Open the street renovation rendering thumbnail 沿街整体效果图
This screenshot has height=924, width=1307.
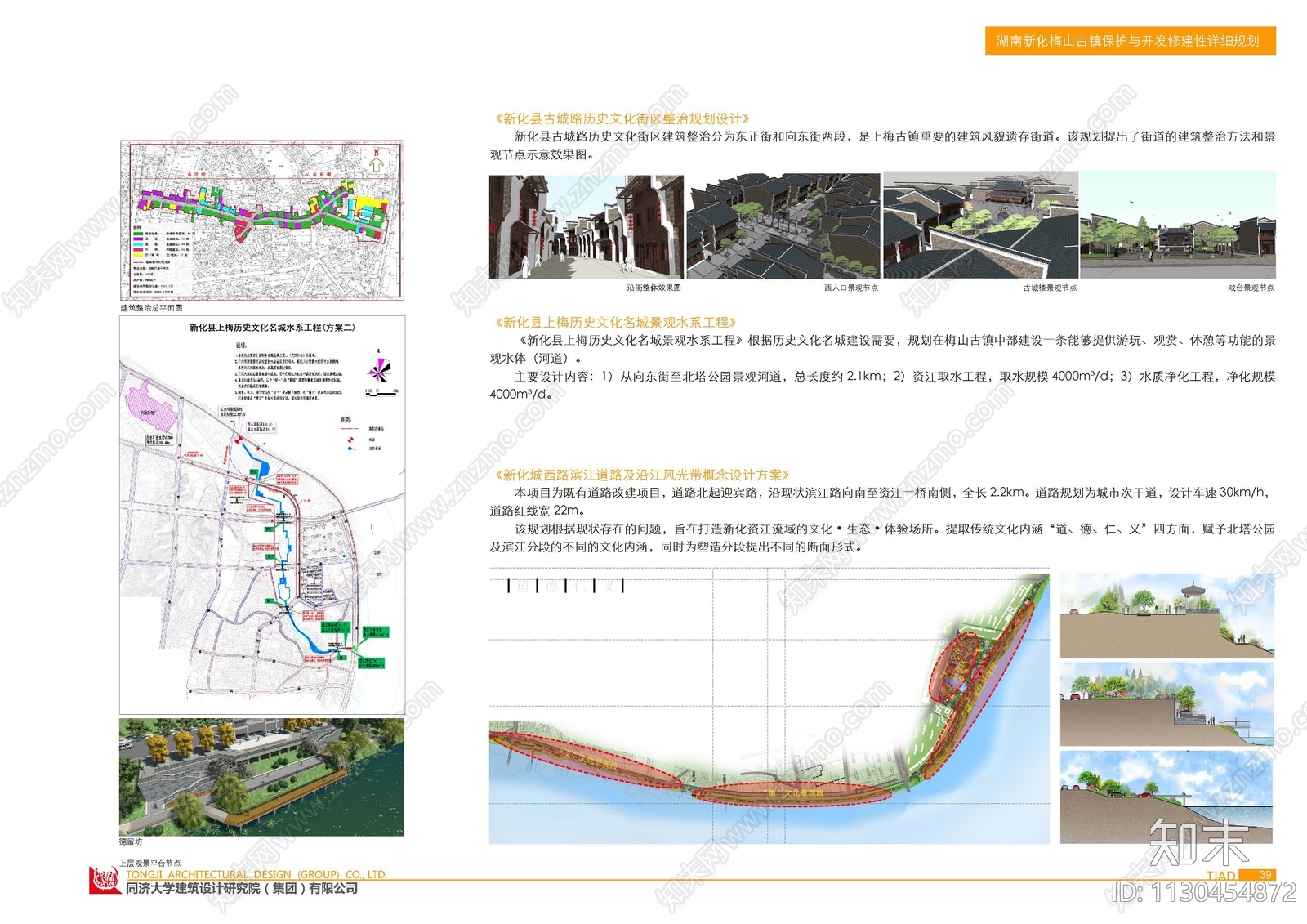(587, 226)
